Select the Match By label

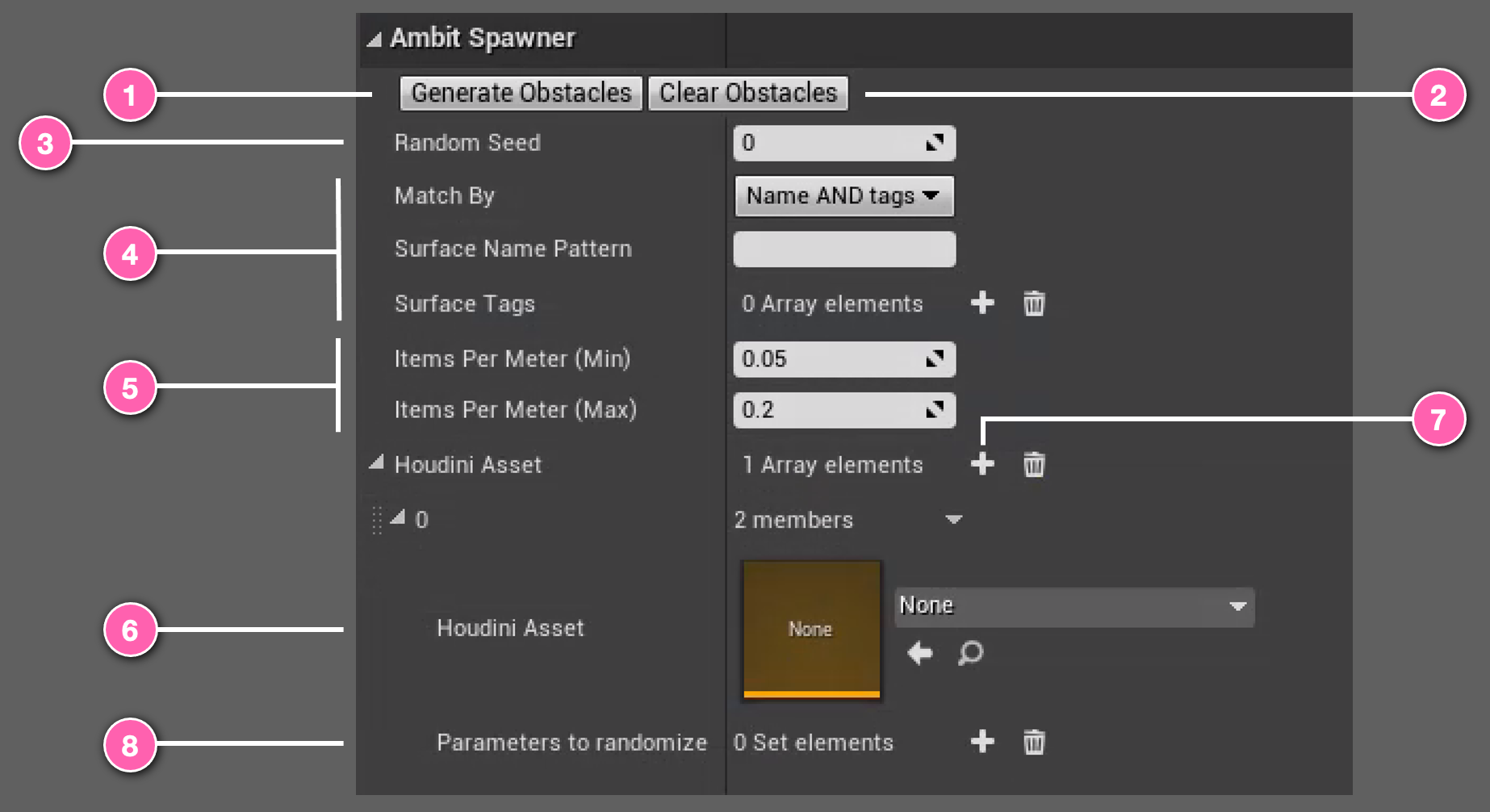click(x=444, y=196)
